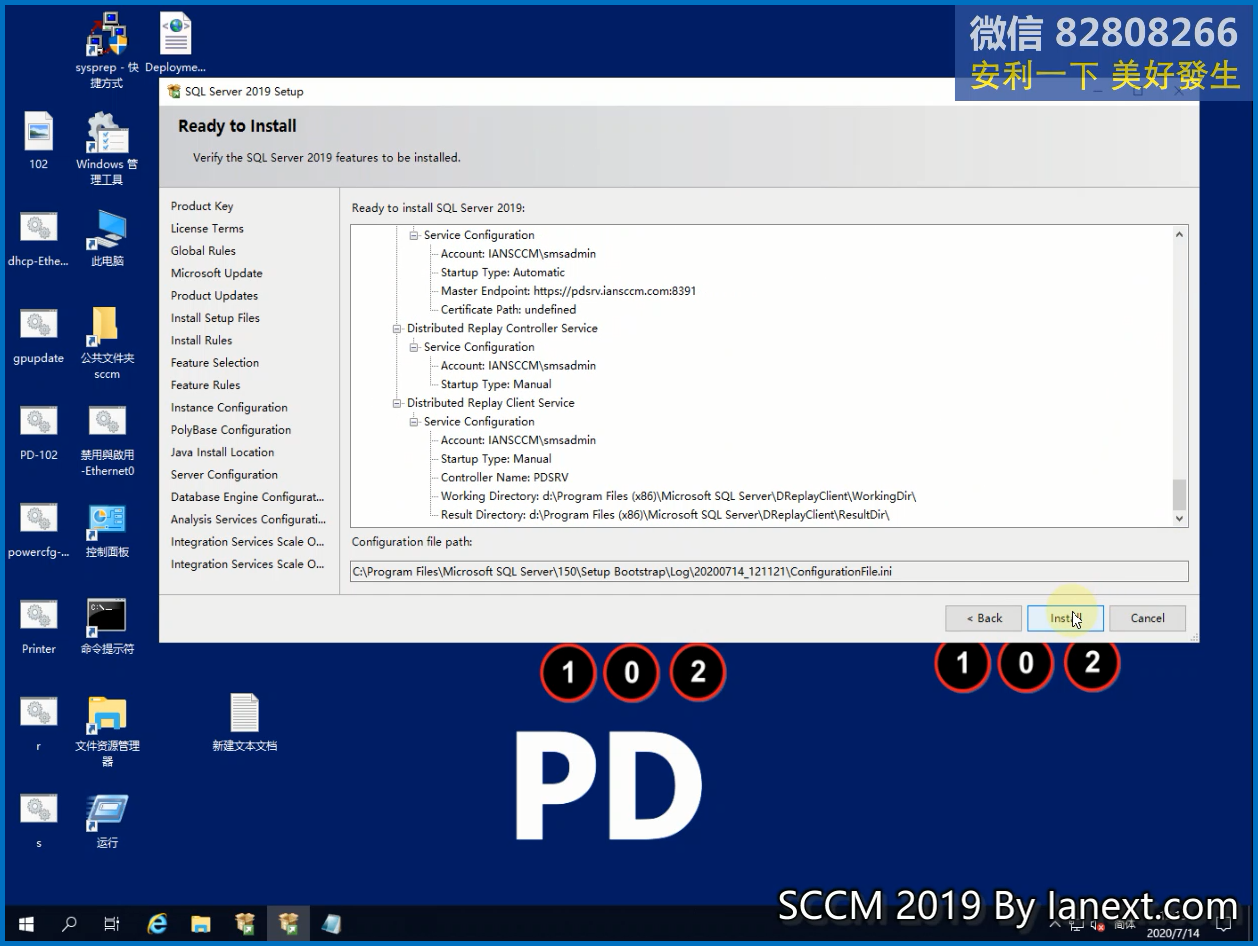This screenshot has width=1258, height=946.
Task: Click the Install button
Action: tap(1065, 618)
